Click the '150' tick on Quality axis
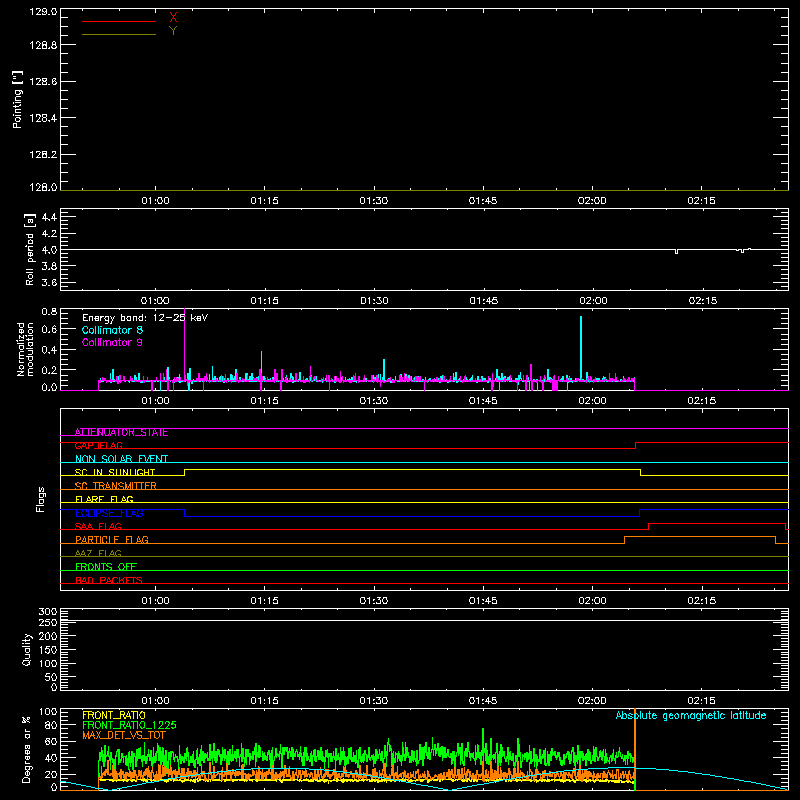Viewport: 800px width, 800px height. pyautogui.click(x=48, y=650)
